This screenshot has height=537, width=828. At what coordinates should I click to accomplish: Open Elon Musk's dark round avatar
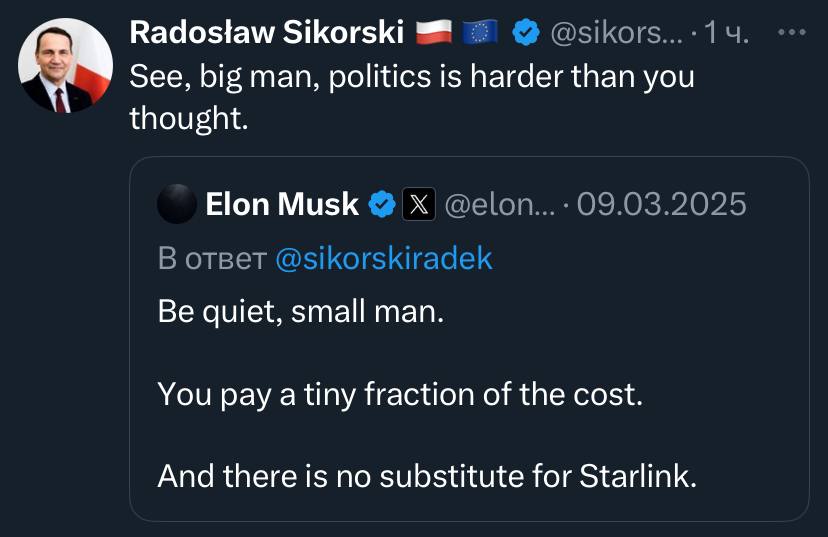point(177,204)
